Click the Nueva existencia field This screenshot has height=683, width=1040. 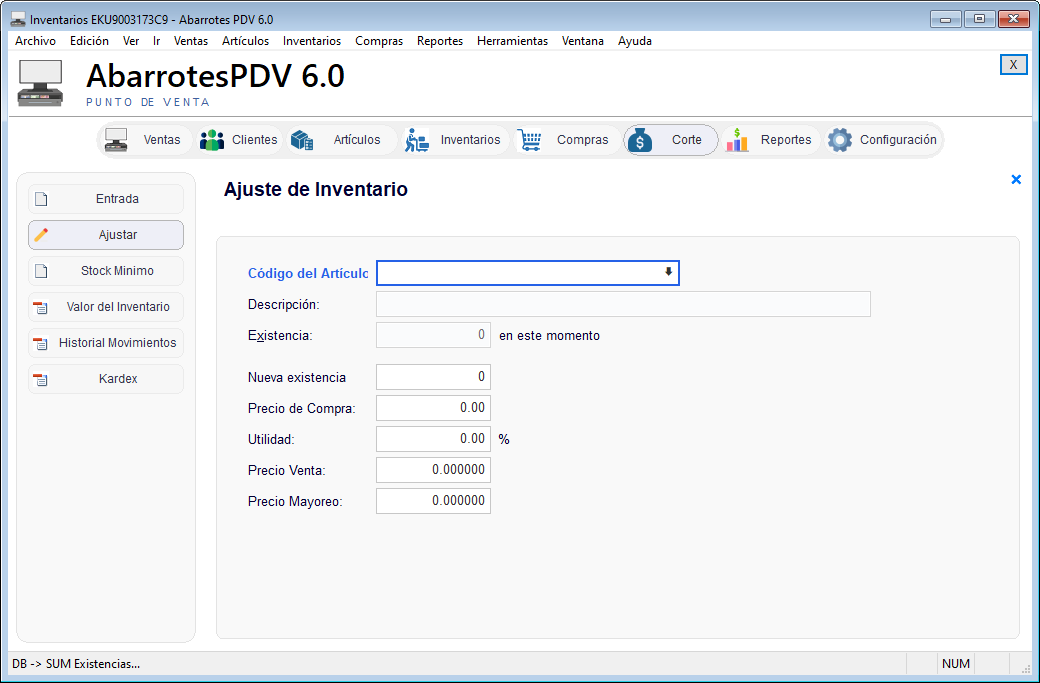433,377
